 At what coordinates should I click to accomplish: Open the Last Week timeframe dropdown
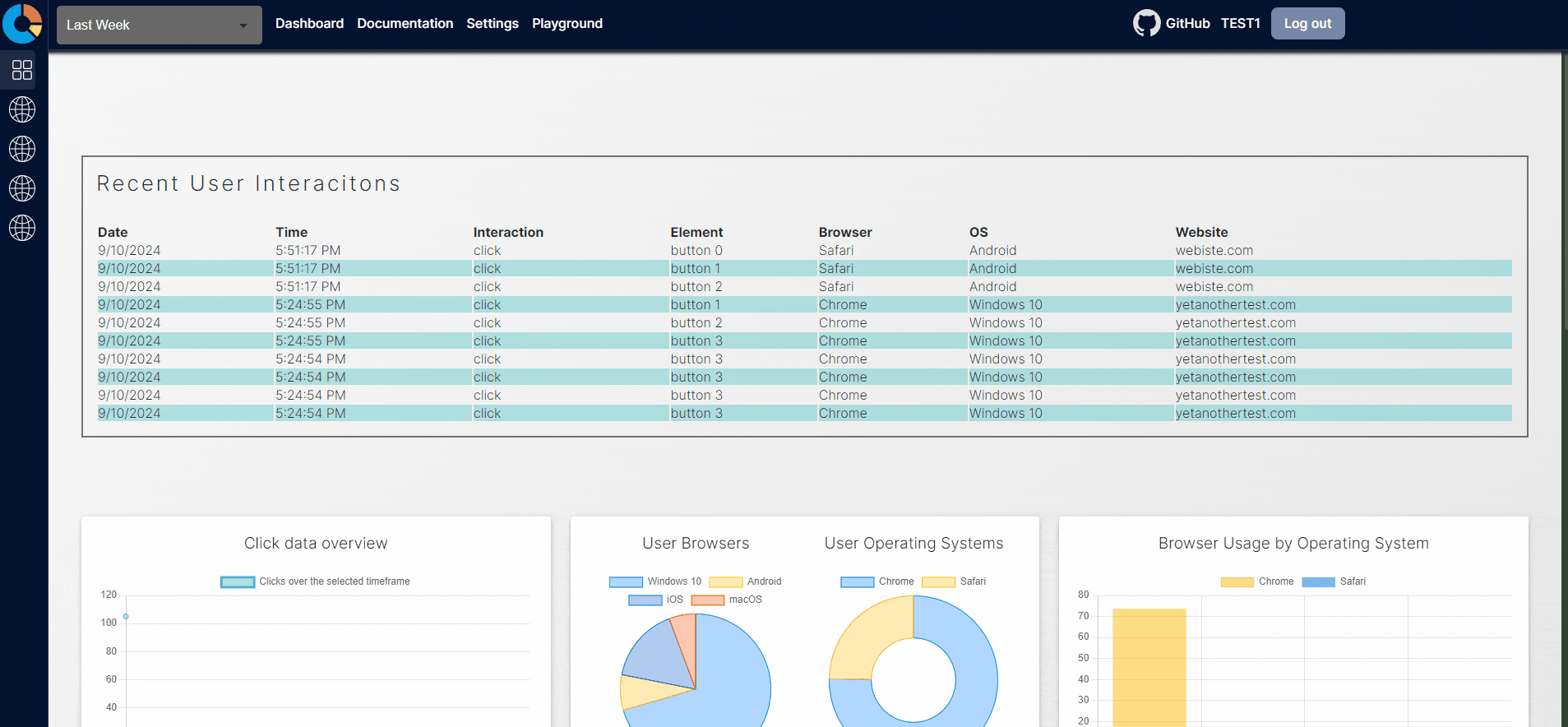pos(160,25)
